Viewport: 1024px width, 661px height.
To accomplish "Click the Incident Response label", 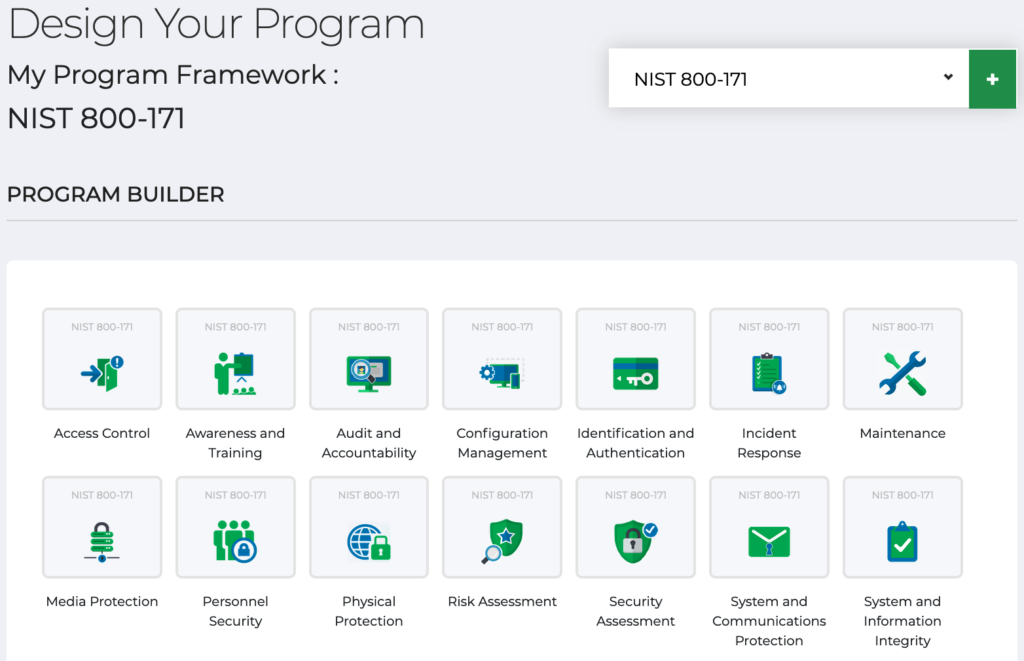I will click(x=769, y=443).
